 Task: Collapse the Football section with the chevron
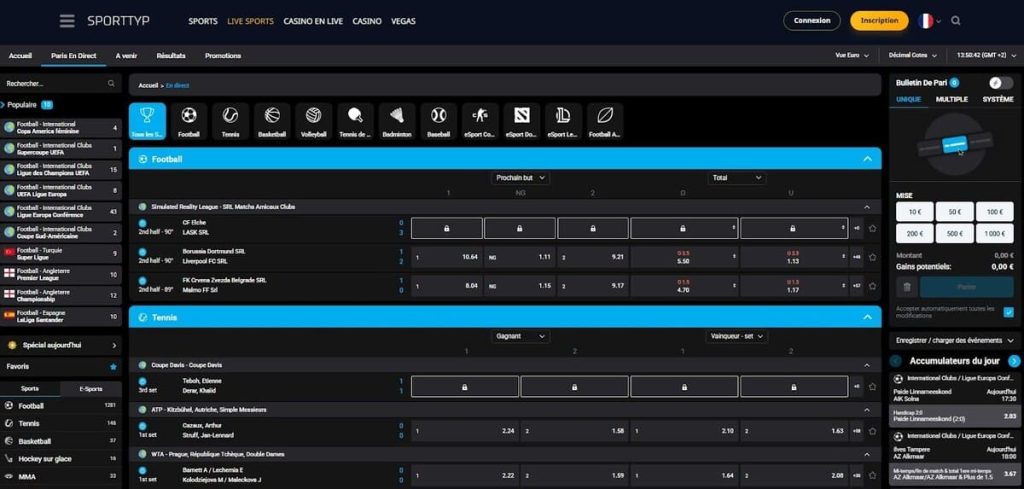point(867,159)
